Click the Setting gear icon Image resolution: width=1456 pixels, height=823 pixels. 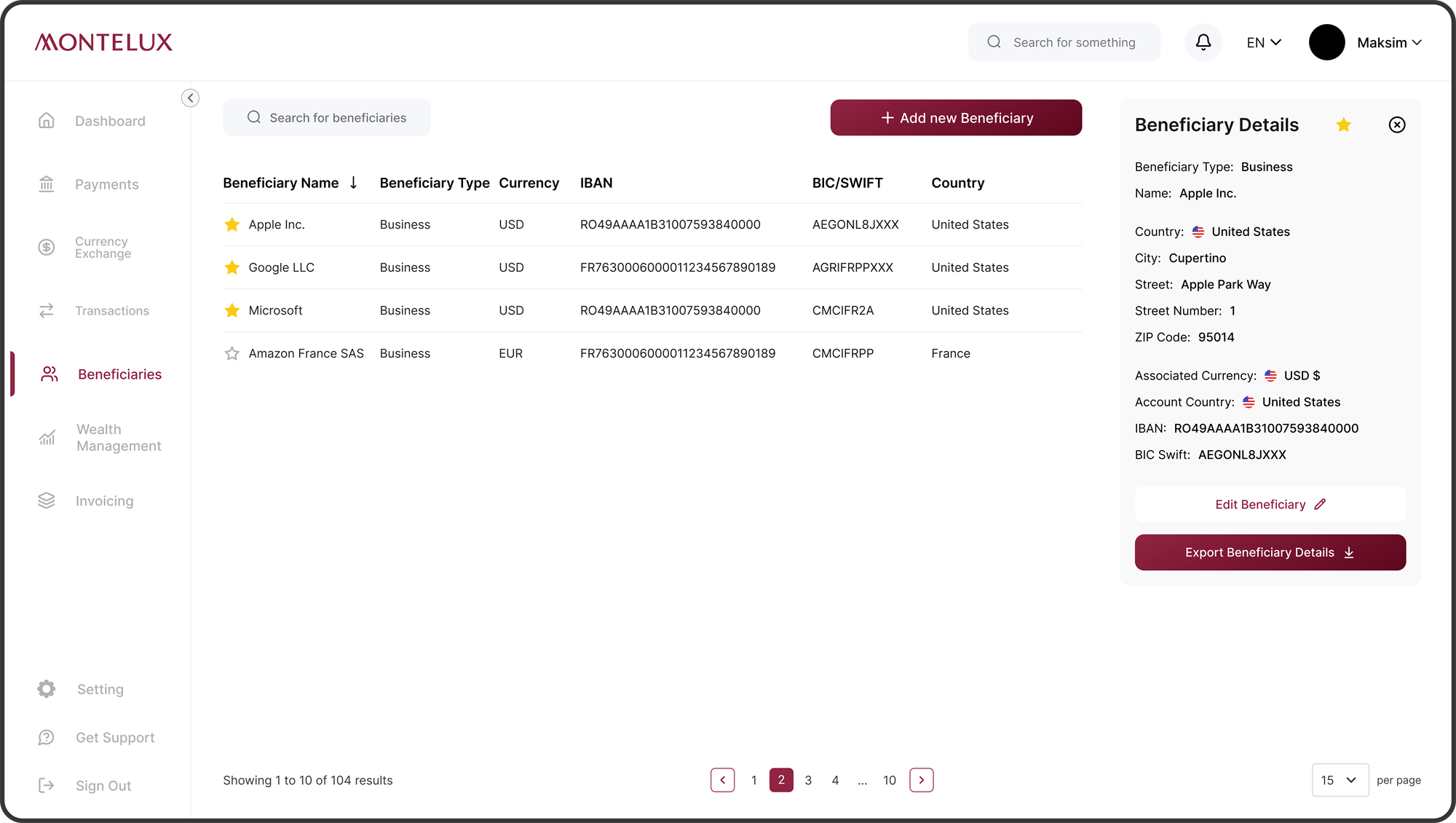[47, 689]
